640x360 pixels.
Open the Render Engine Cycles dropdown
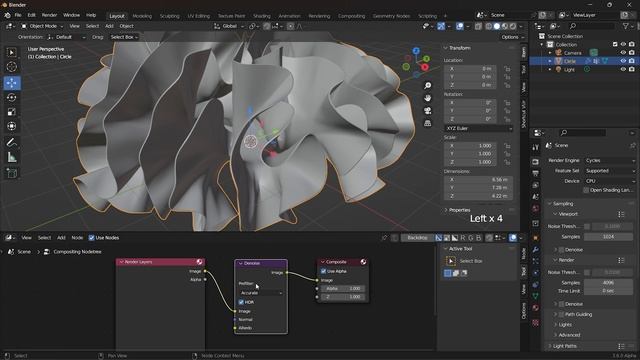[x=610, y=160]
